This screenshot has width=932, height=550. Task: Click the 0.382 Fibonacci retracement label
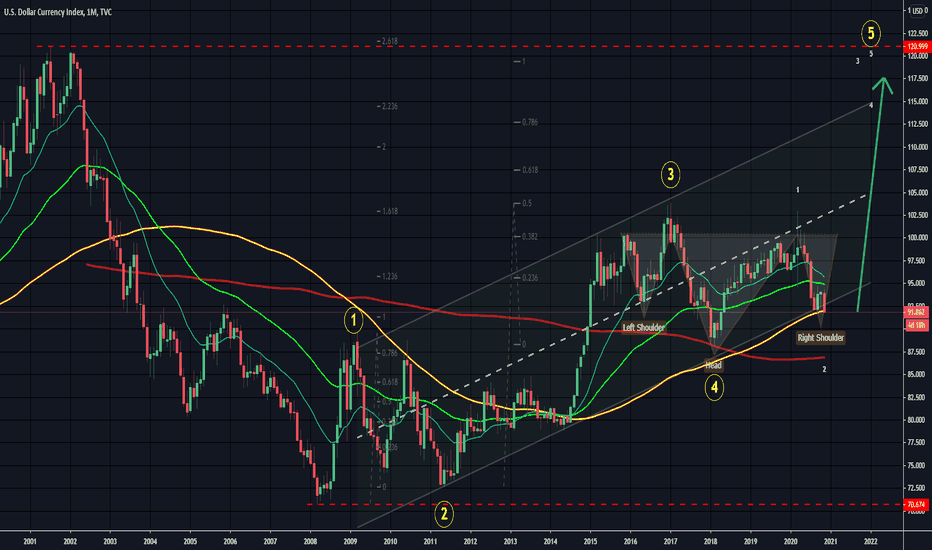click(530, 236)
